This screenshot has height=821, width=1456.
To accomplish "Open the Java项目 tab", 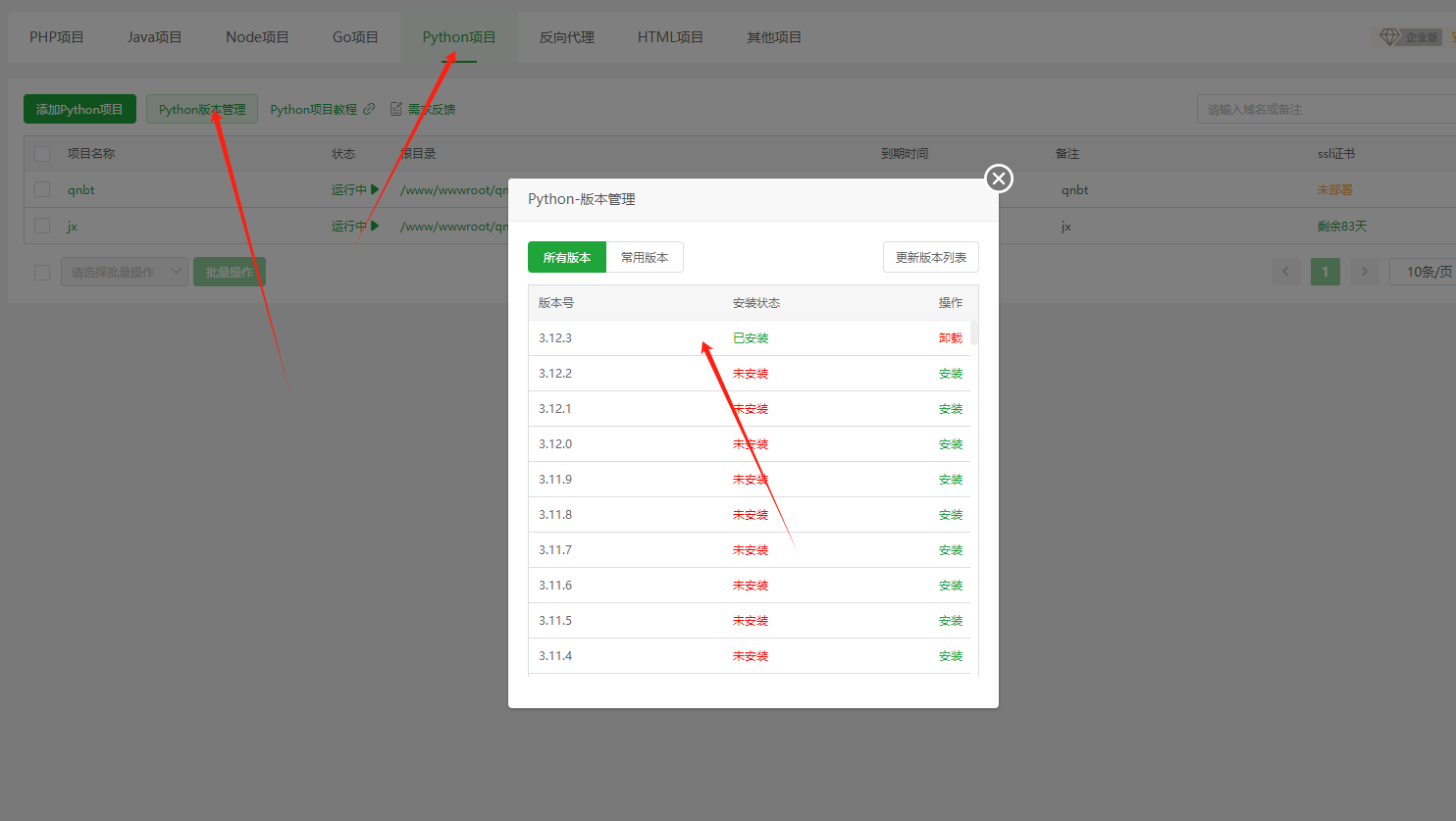I will pos(154,37).
